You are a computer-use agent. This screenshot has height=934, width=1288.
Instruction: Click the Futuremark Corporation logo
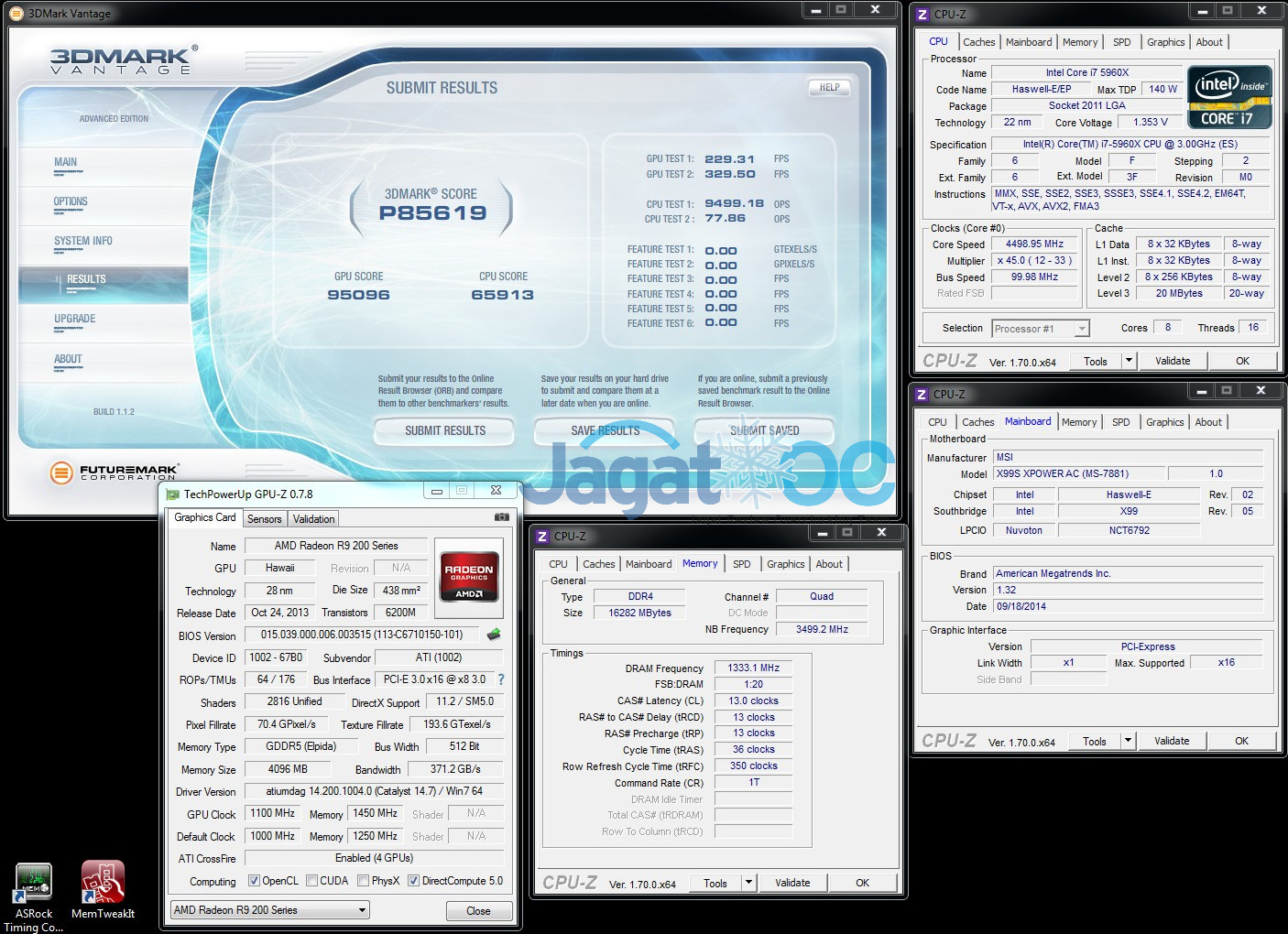coord(115,472)
